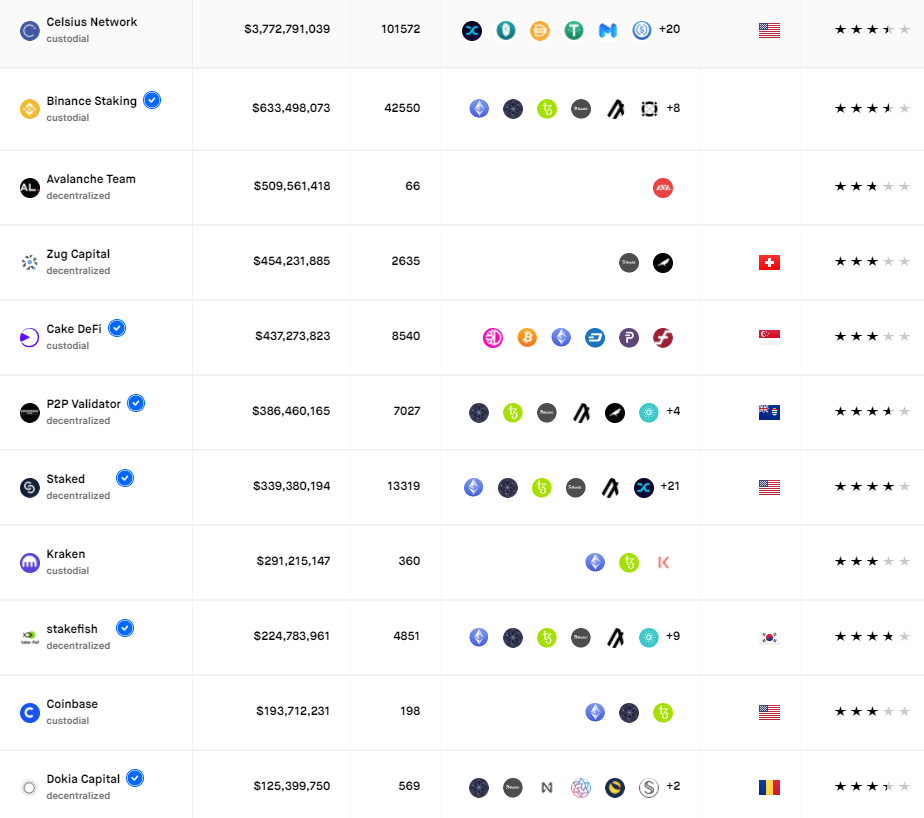
Task: Click the Tether icon in Celsius Network row
Action: click(x=574, y=30)
